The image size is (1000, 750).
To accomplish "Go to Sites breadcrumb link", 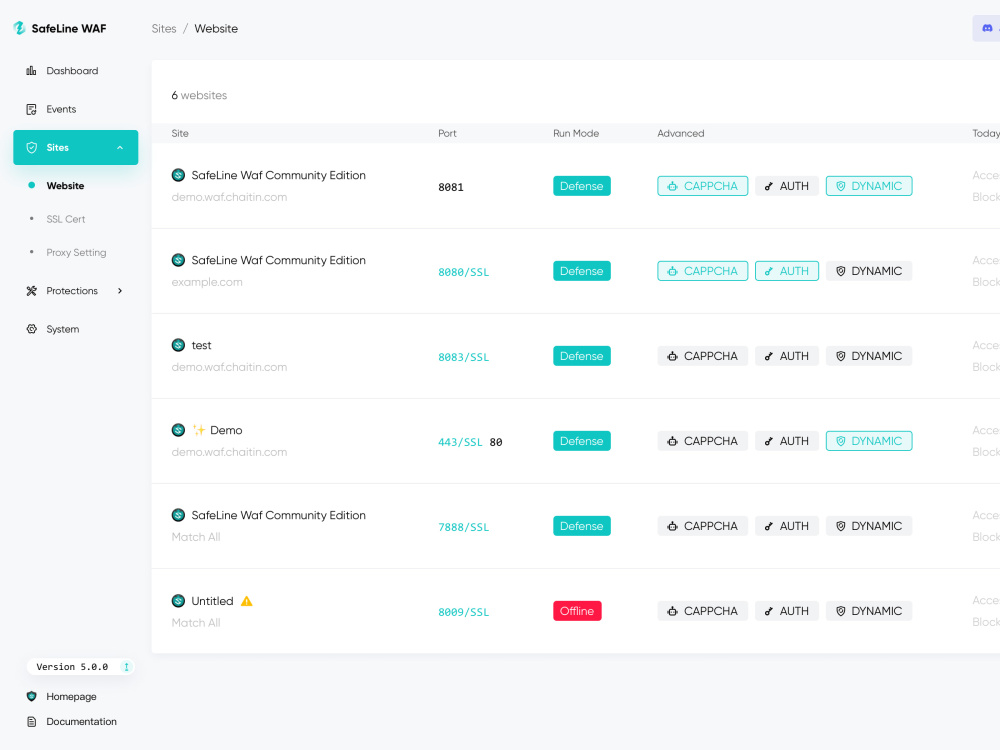I will 164,29.
